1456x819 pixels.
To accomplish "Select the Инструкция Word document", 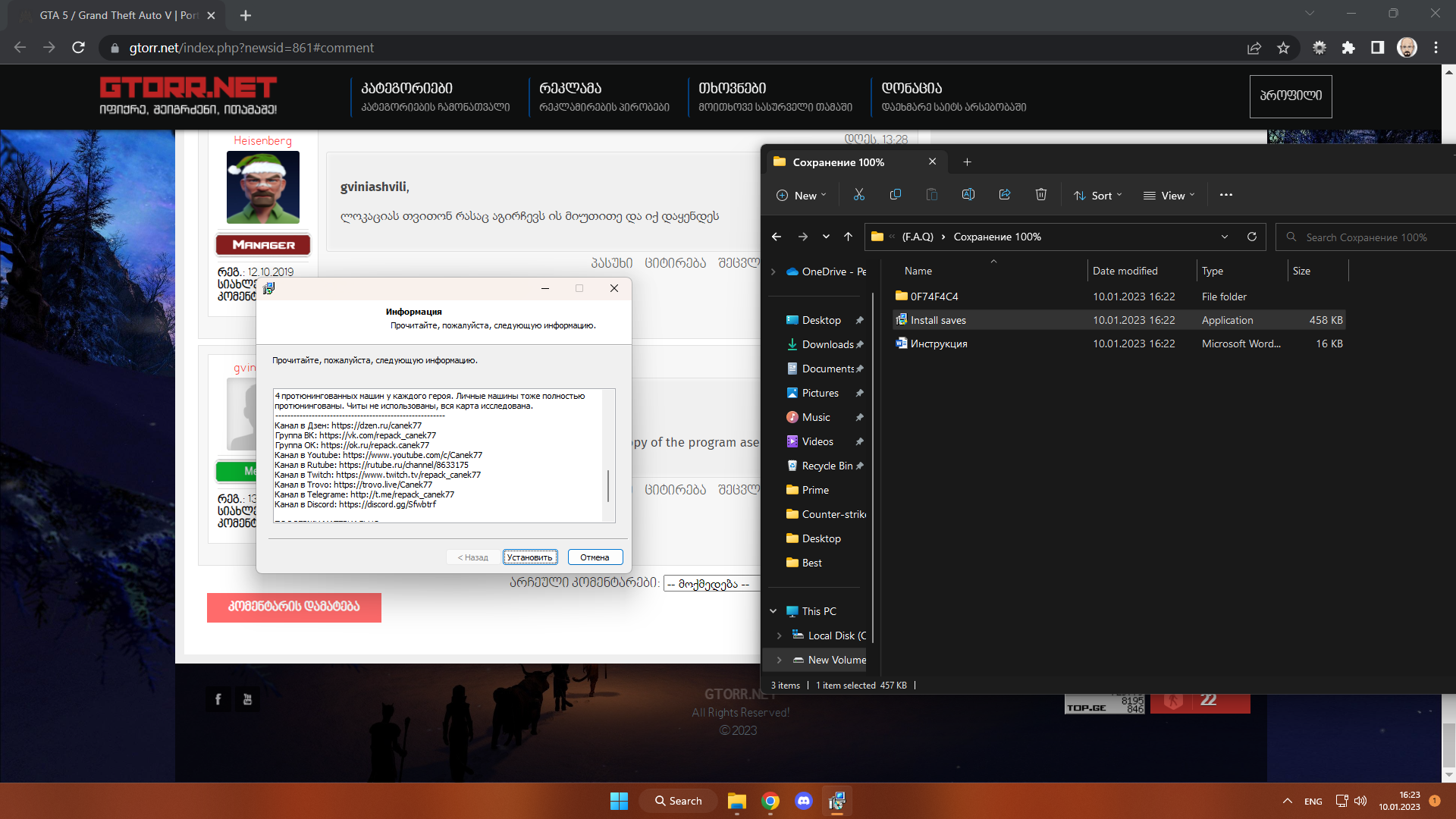I will point(1119,344).
